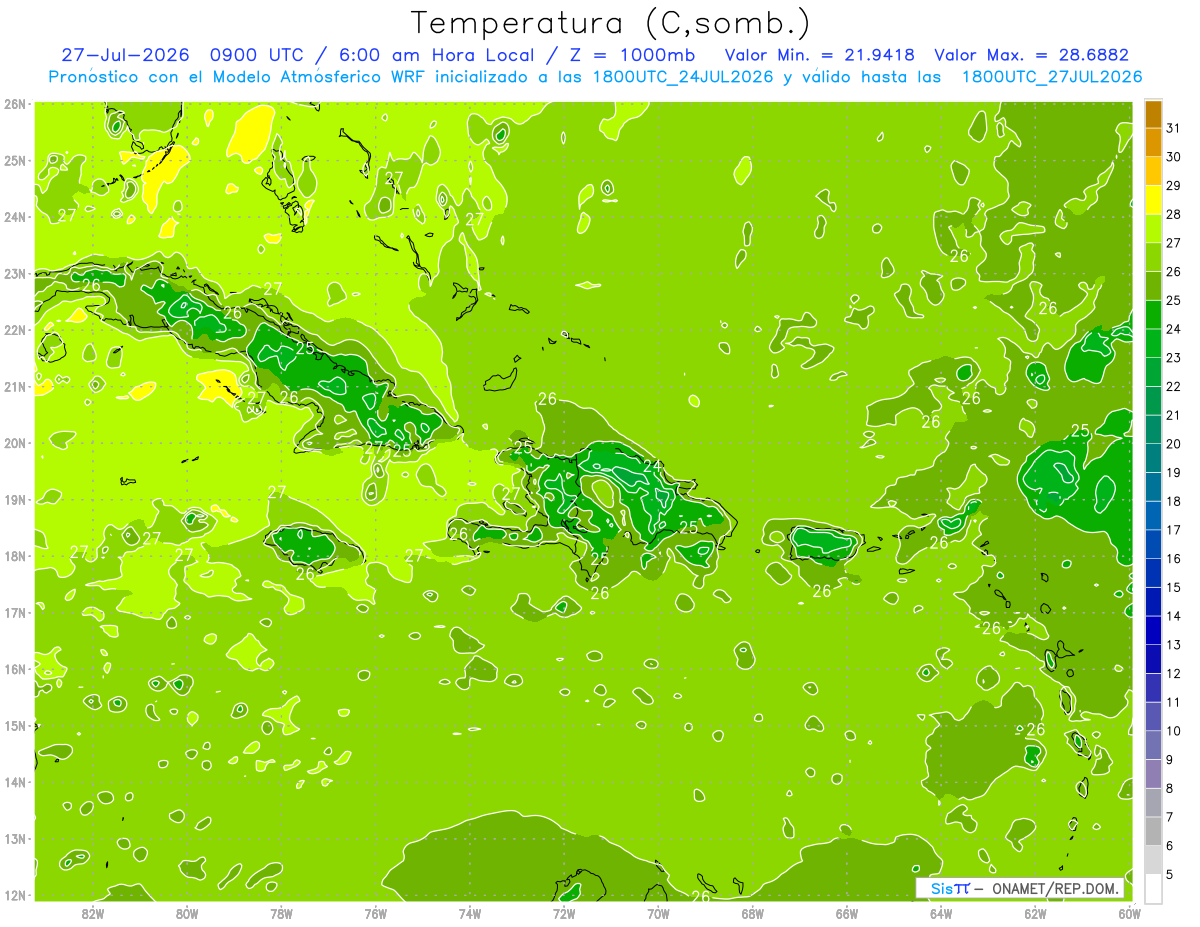This screenshot has height=927, width=1200.
Task: Click the '80W' longitude axis label
Action: [187, 913]
